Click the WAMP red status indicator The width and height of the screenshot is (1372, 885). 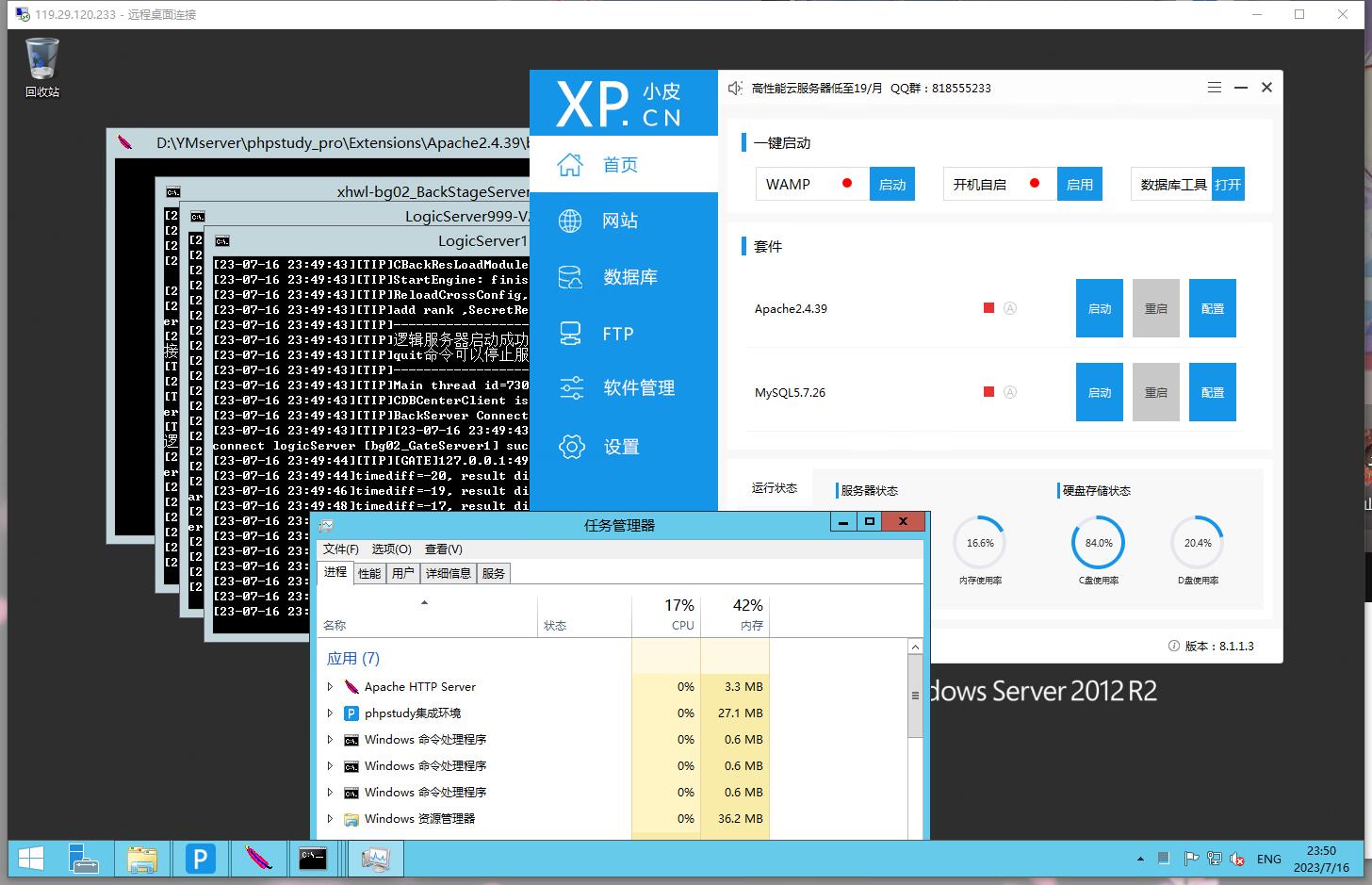847,184
